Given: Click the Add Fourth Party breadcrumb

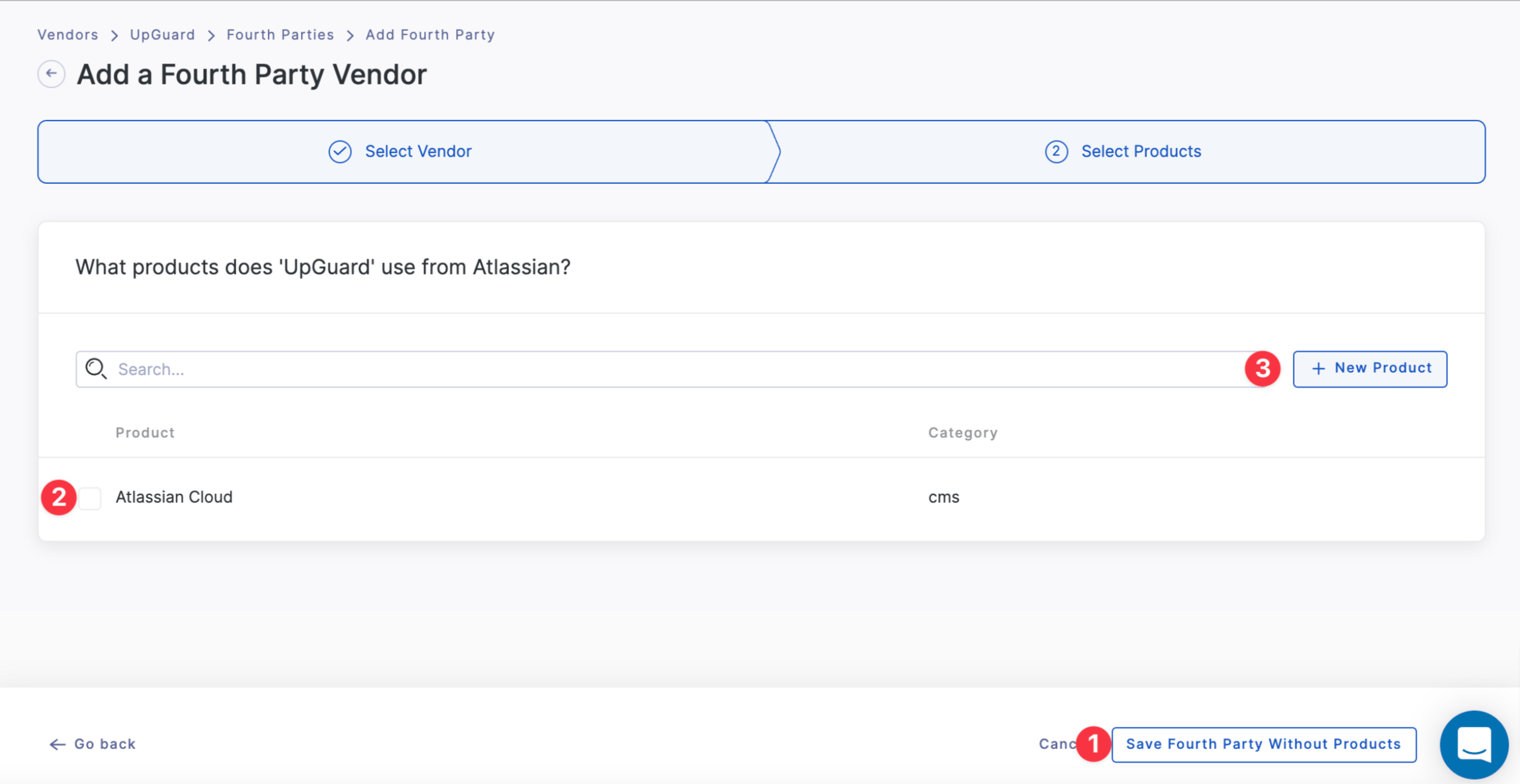Looking at the screenshot, I should (x=430, y=34).
